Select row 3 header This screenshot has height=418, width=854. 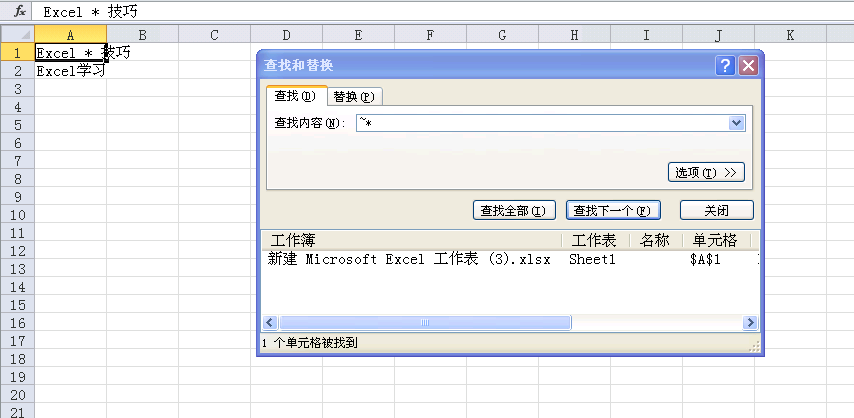tap(17, 88)
